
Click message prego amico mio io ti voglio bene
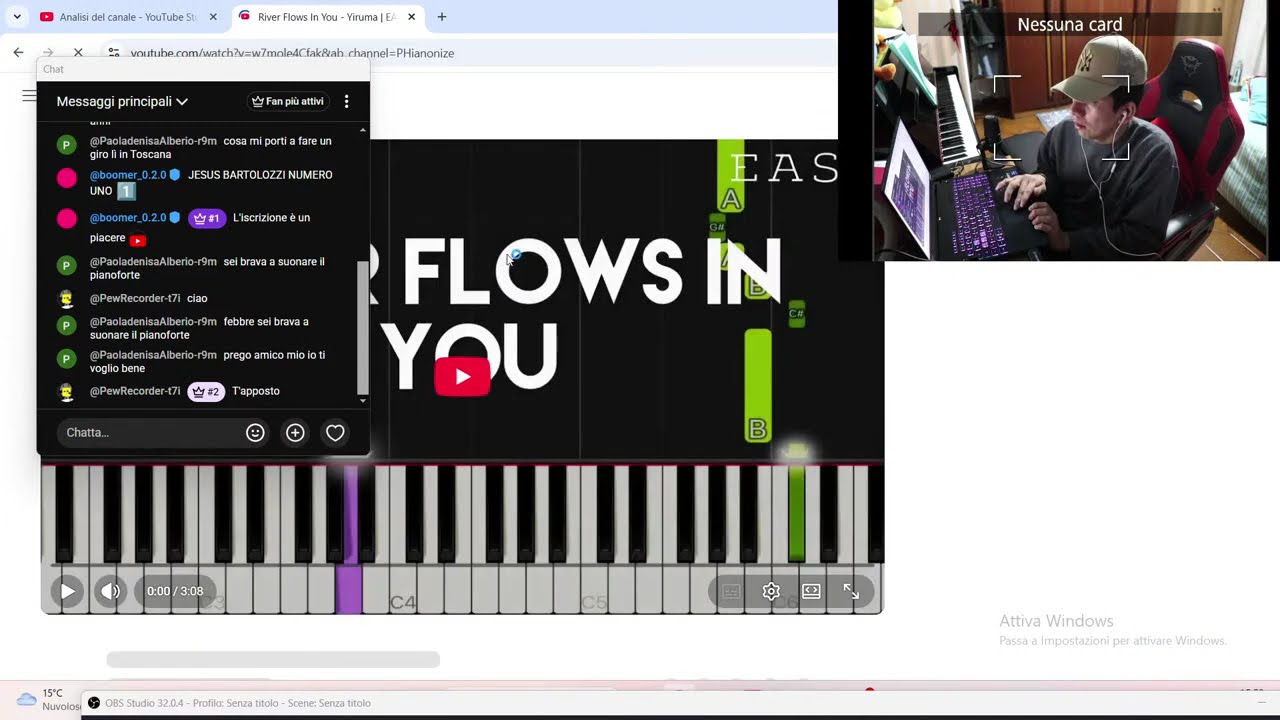click(207, 361)
